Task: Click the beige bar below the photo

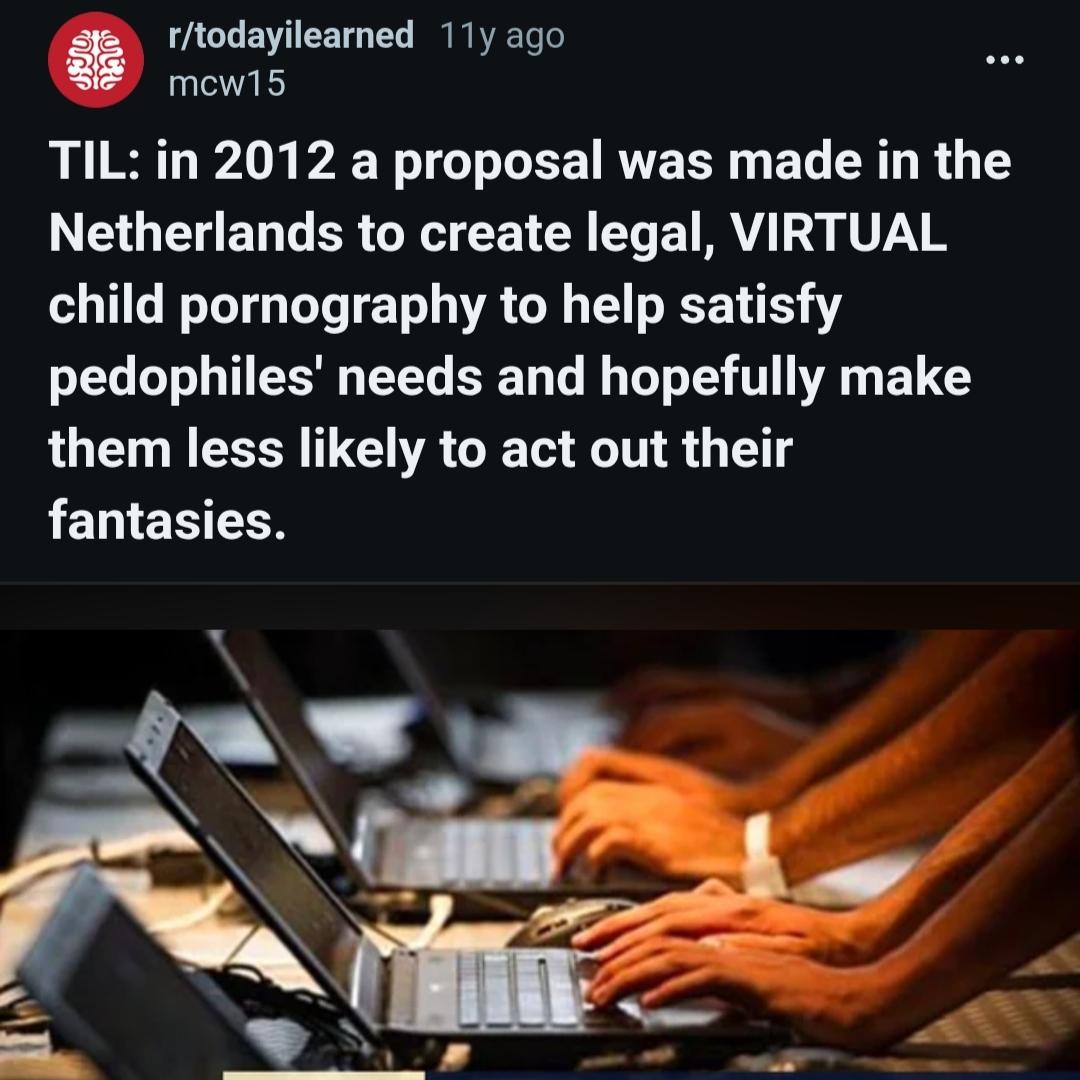Action: point(324,1075)
